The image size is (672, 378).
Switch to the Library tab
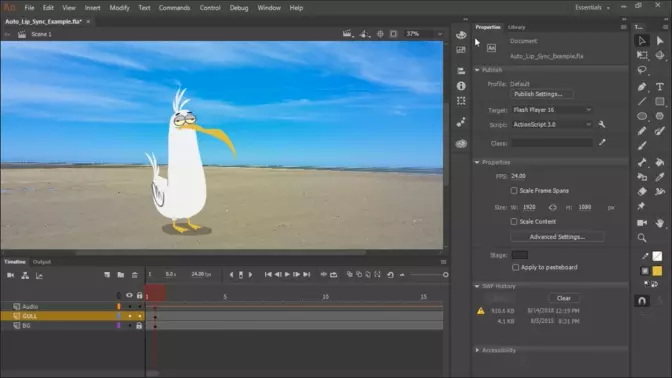(516, 27)
